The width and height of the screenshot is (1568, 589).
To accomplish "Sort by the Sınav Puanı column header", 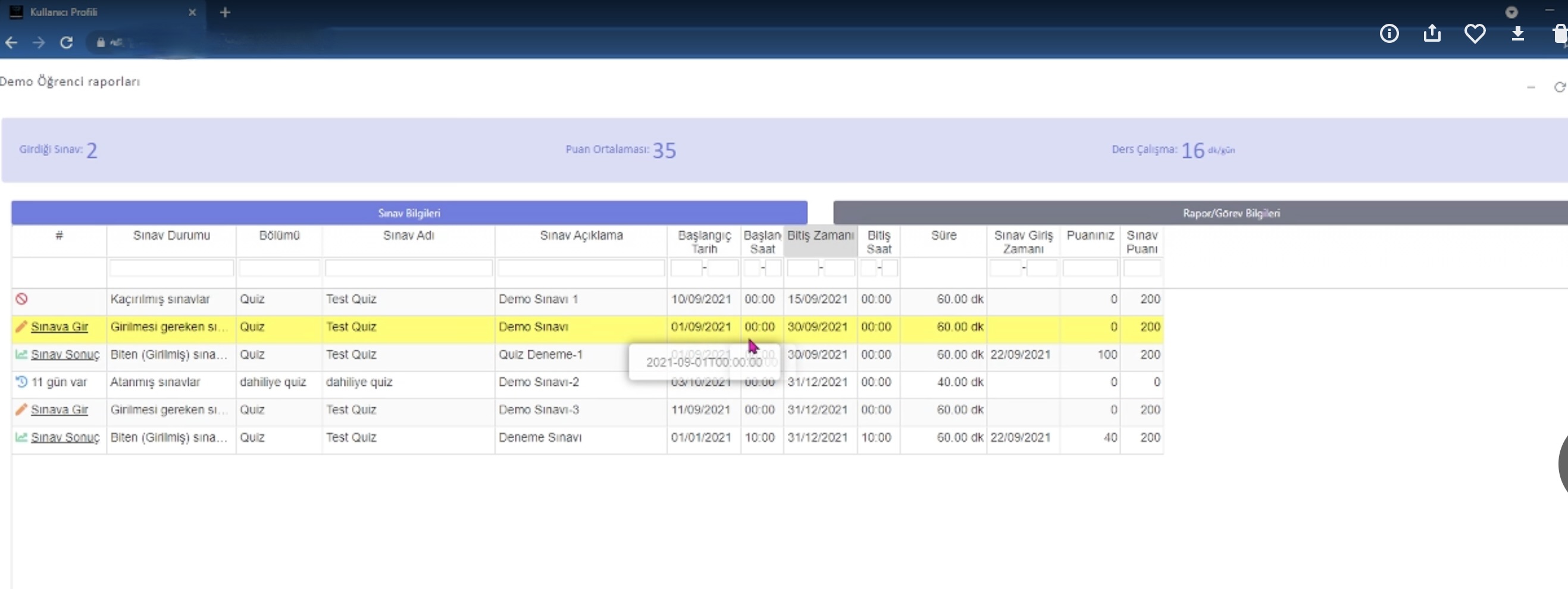I will (x=1142, y=242).
